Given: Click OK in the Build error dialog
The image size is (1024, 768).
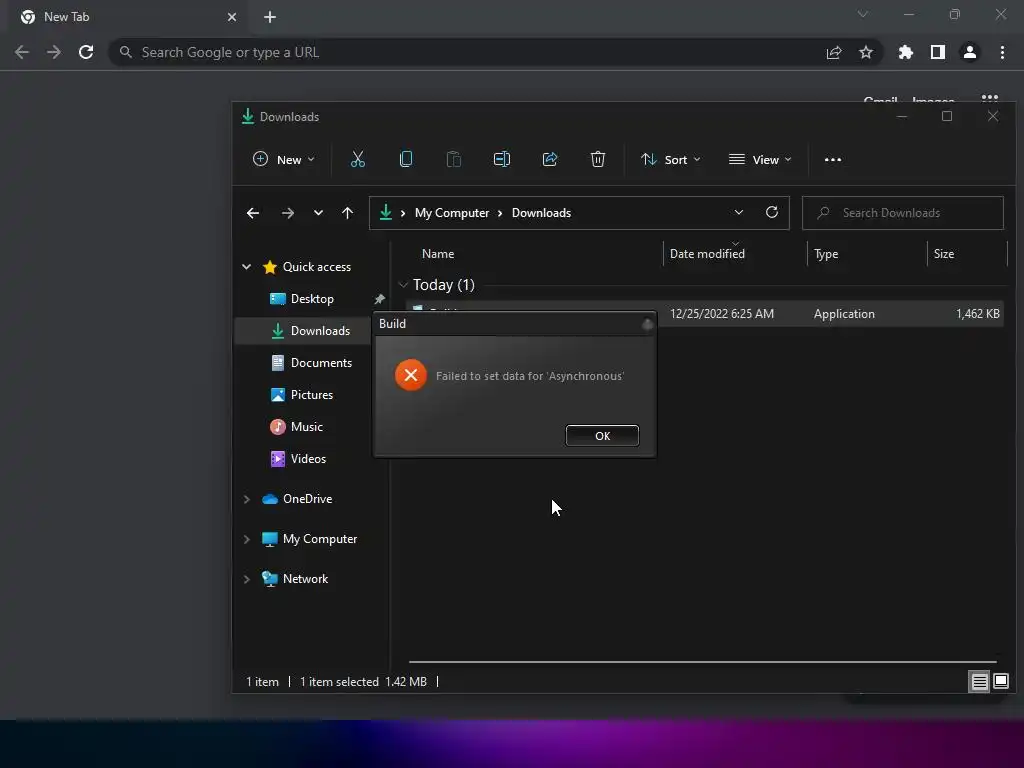Looking at the screenshot, I should pyautogui.click(x=602, y=436).
